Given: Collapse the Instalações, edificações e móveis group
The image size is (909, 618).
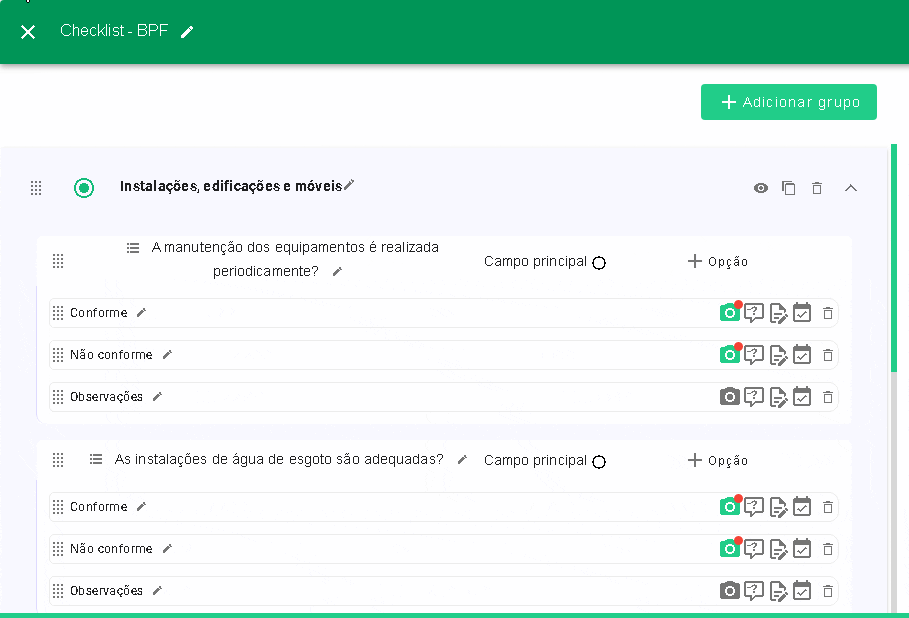Looking at the screenshot, I should (851, 188).
